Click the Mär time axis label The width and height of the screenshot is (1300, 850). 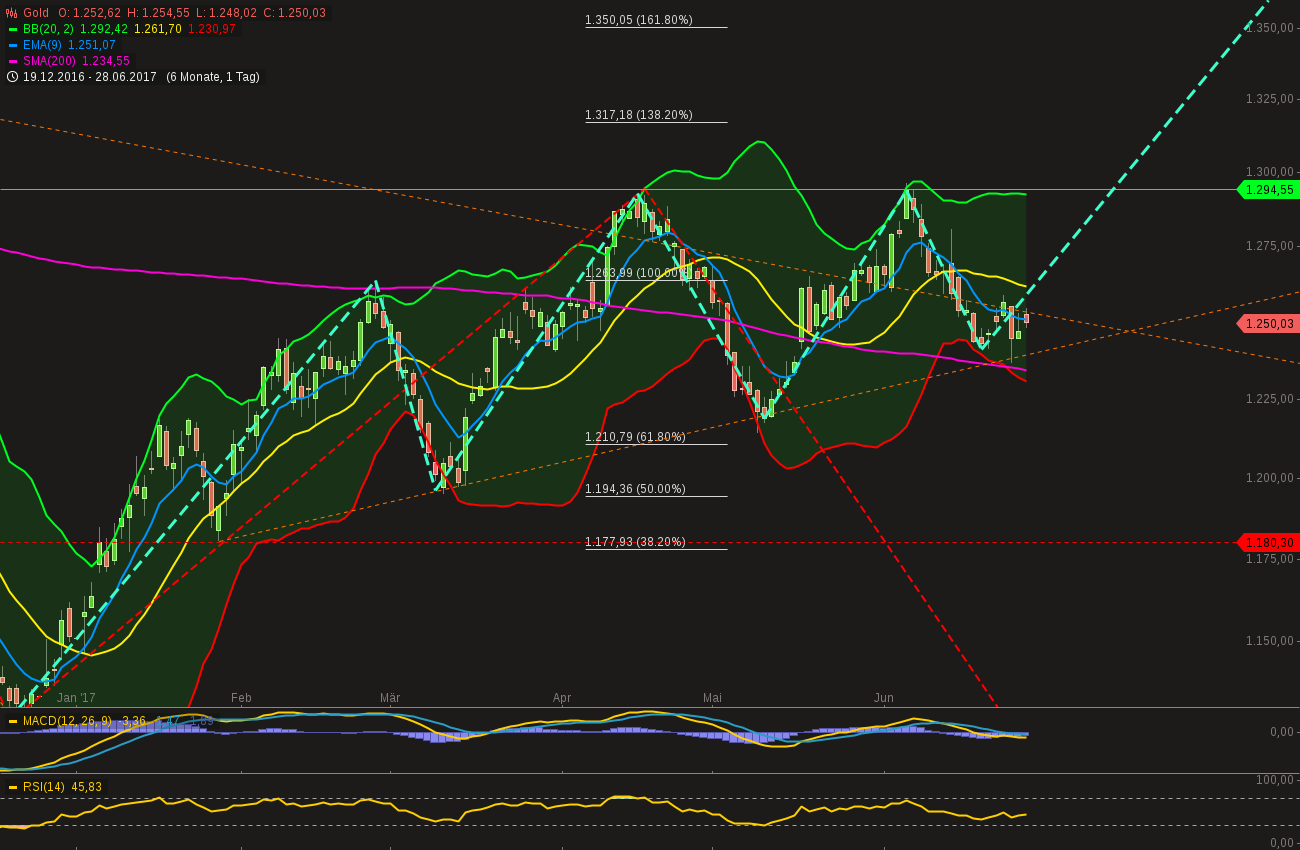[390, 697]
